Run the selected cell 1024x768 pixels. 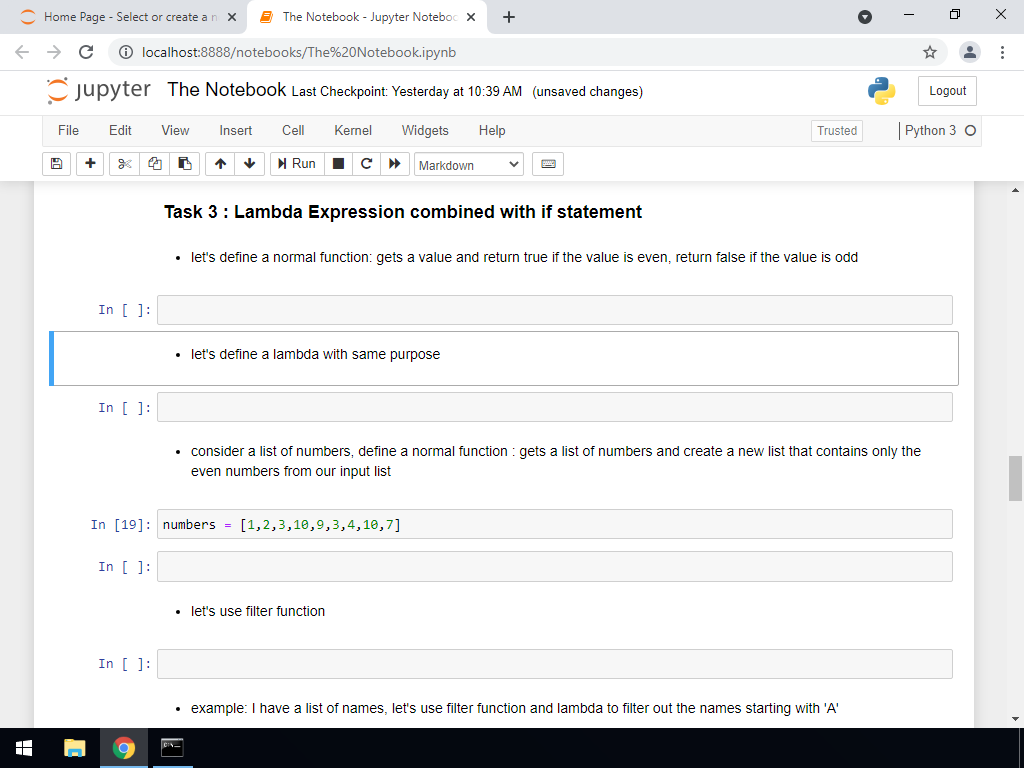[x=297, y=164]
